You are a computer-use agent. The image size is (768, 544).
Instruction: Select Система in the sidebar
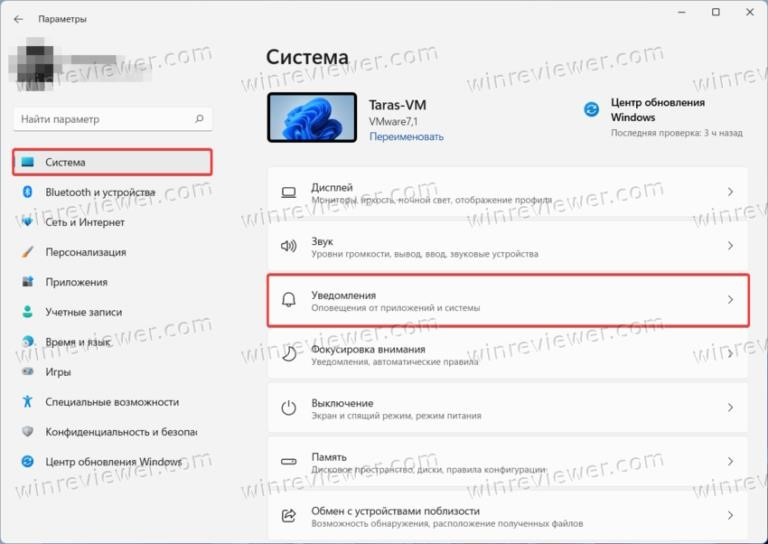[x=113, y=162]
